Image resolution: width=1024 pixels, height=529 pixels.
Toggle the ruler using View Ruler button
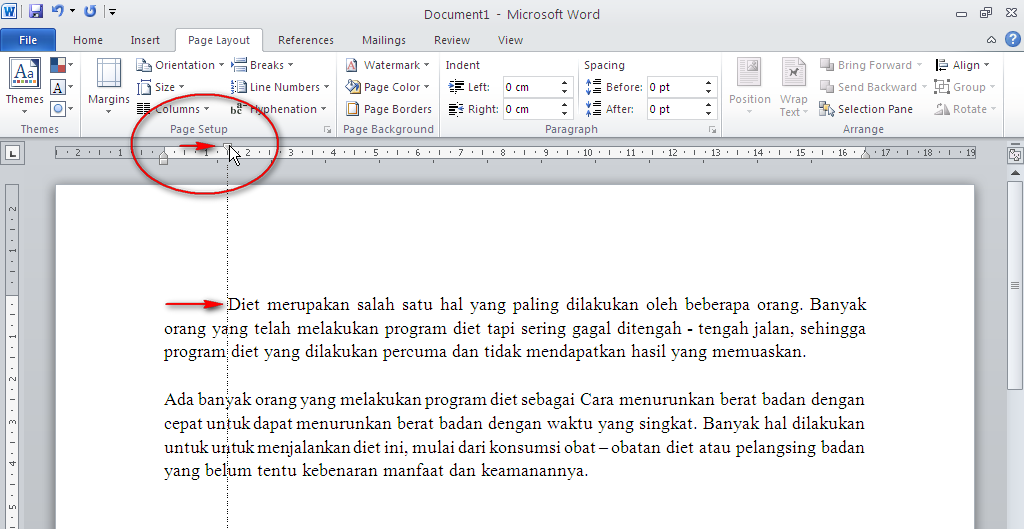pos(1015,155)
